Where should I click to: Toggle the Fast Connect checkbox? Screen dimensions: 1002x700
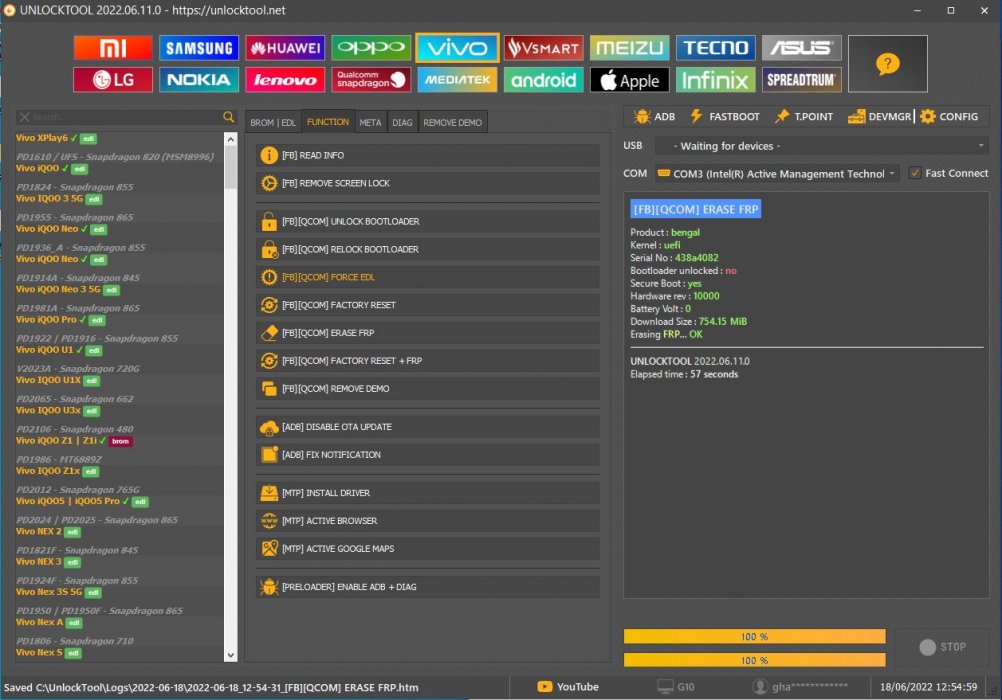(915, 173)
